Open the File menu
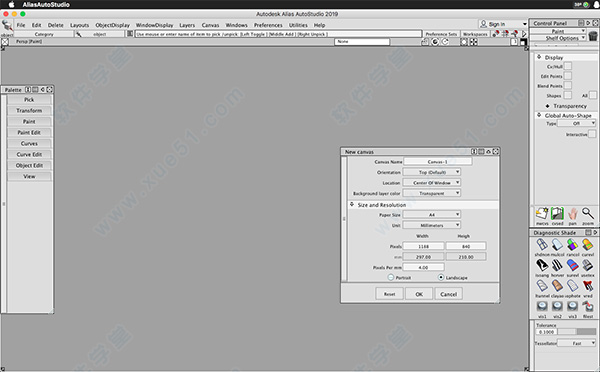 pos(21,25)
